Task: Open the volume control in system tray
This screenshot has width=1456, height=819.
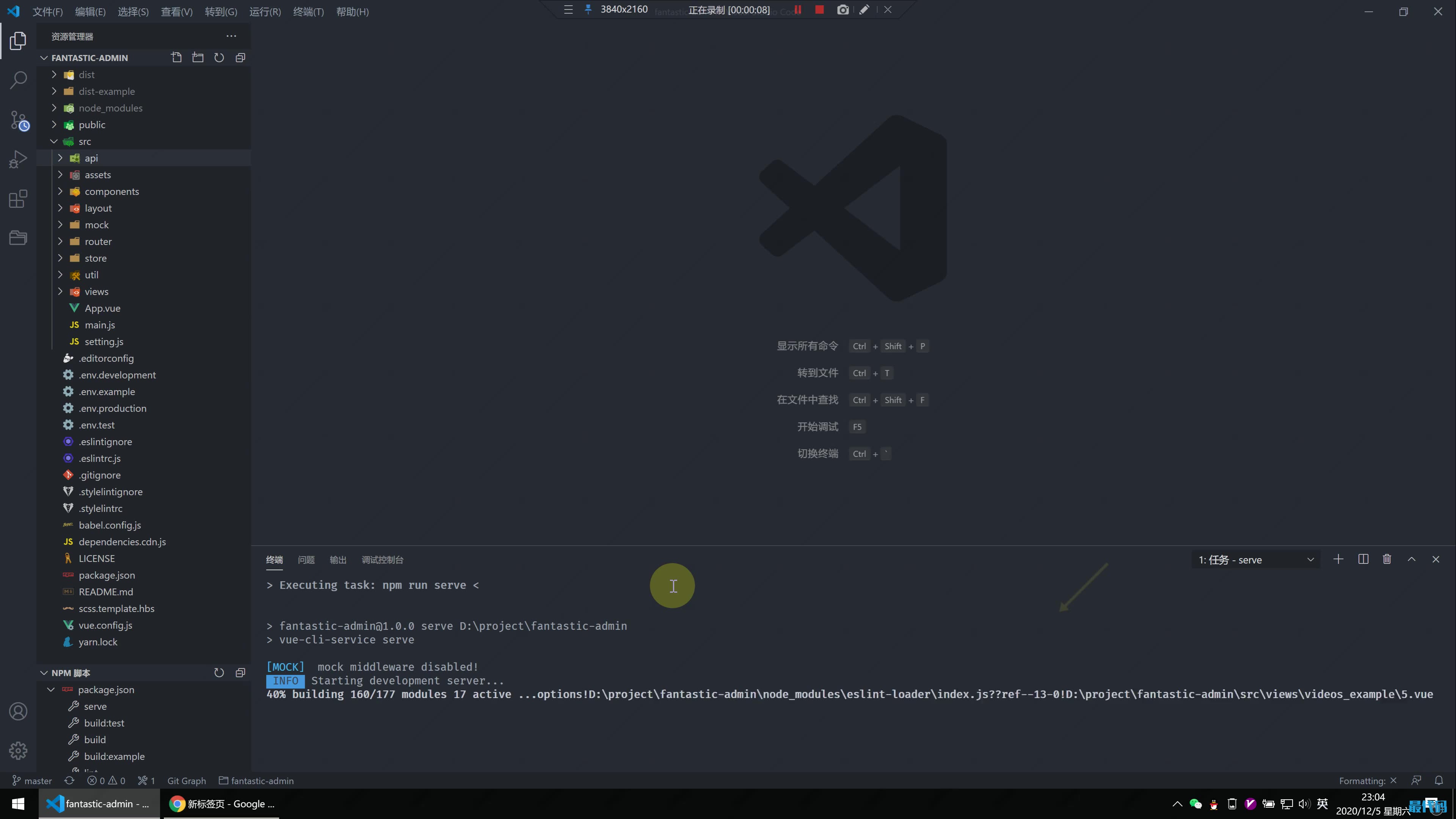Action: tap(1304, 804)
